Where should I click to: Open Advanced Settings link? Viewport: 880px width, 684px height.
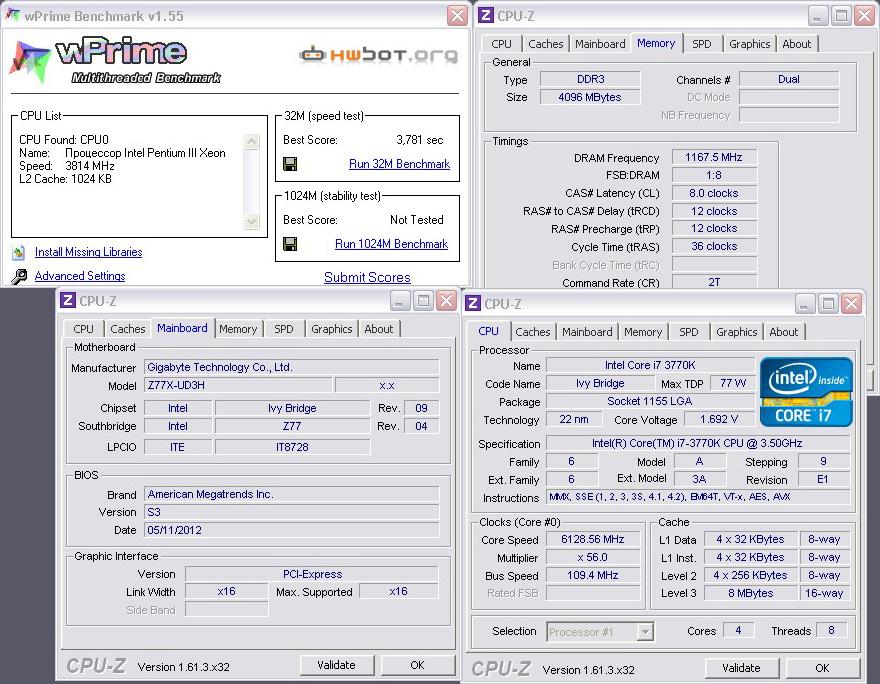pyautogui.click(x=80, y=276)
